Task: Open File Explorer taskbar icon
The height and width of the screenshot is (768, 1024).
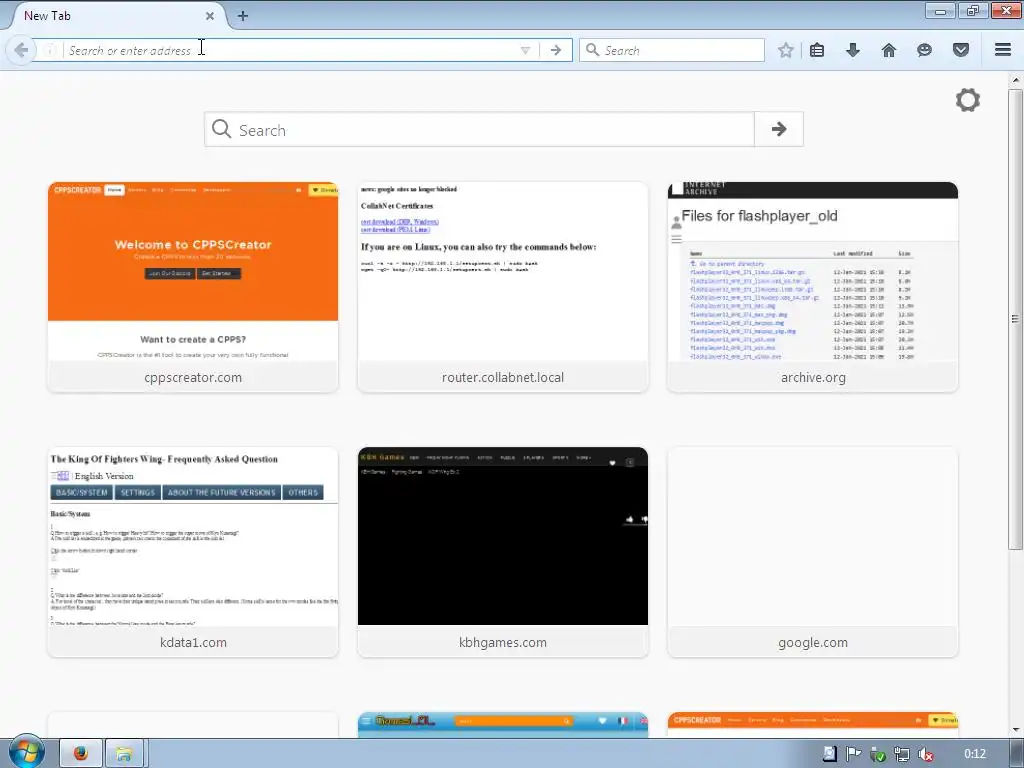Action: point(124,754)
